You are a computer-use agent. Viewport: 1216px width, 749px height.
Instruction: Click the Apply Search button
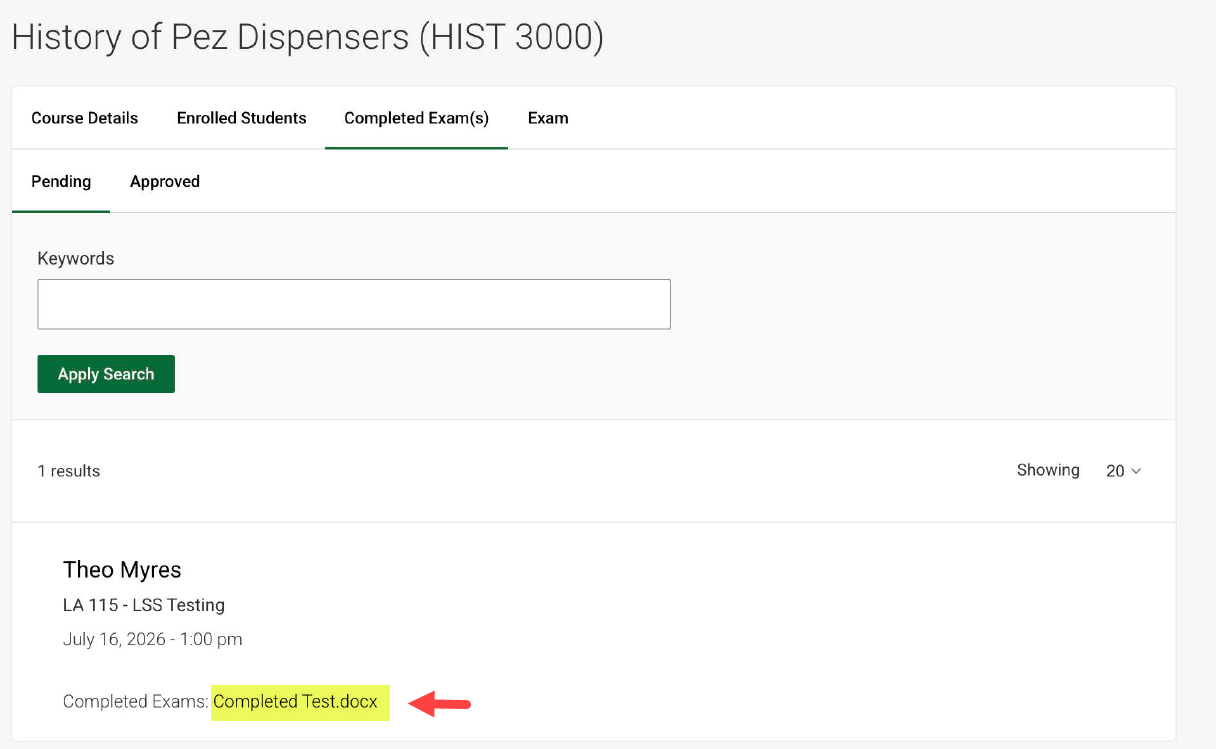(x=106, y=374)
